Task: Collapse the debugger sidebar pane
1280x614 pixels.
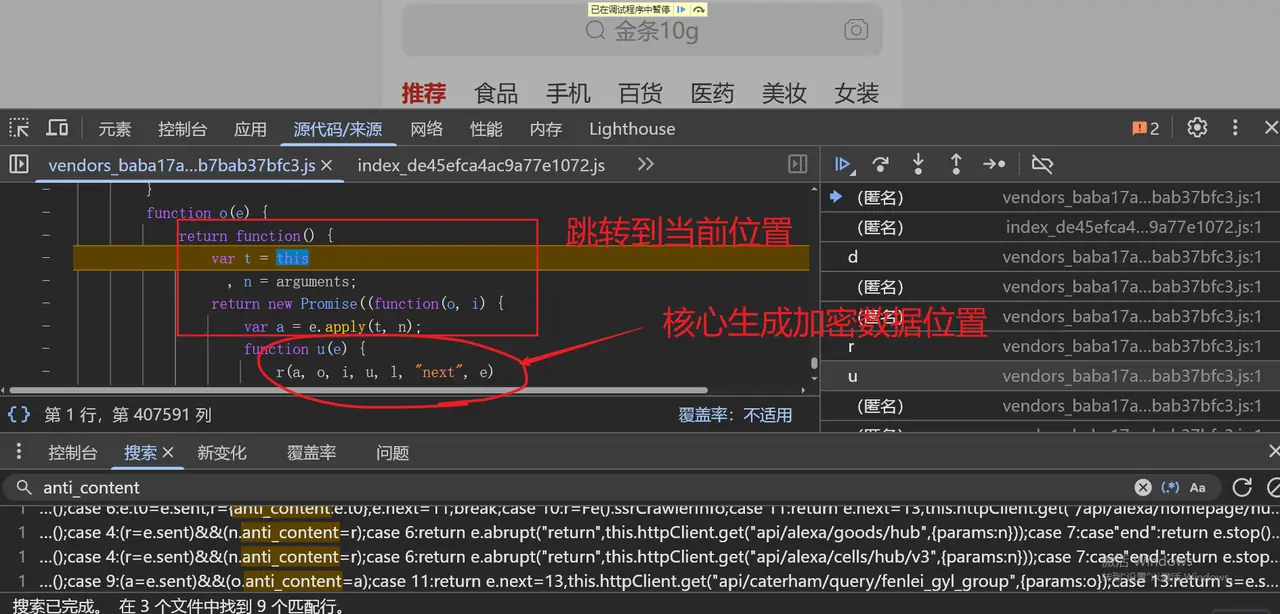Action: (797, 164)
